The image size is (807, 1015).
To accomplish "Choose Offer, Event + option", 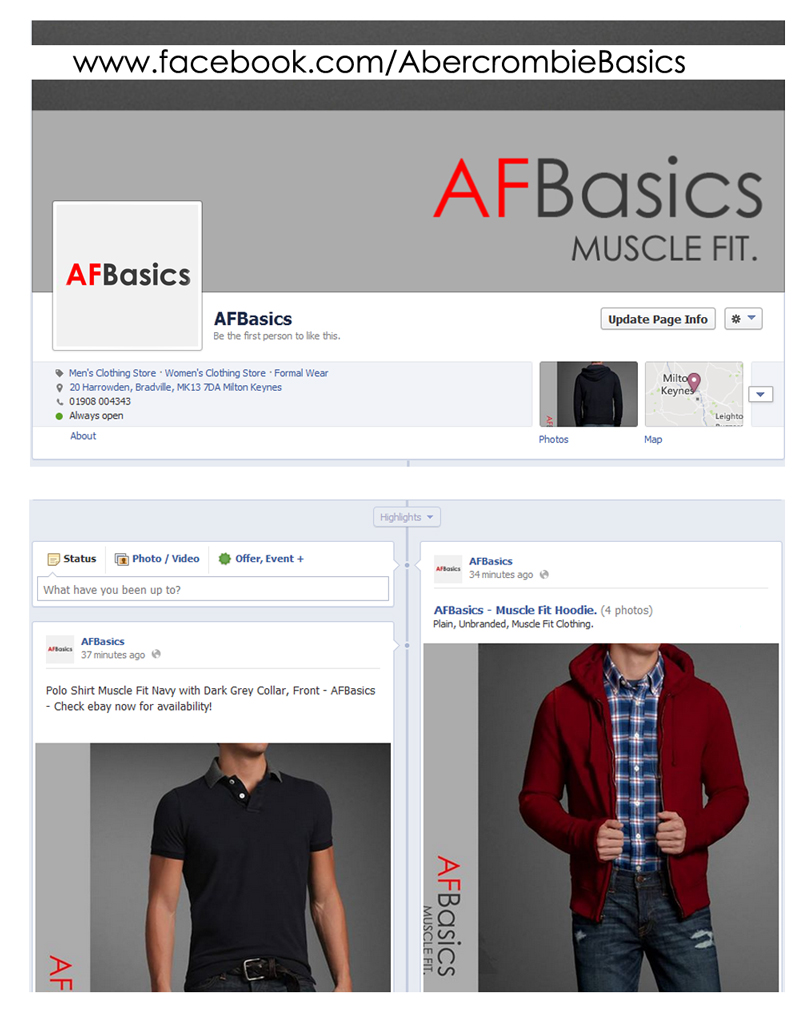I will (261, 559).
